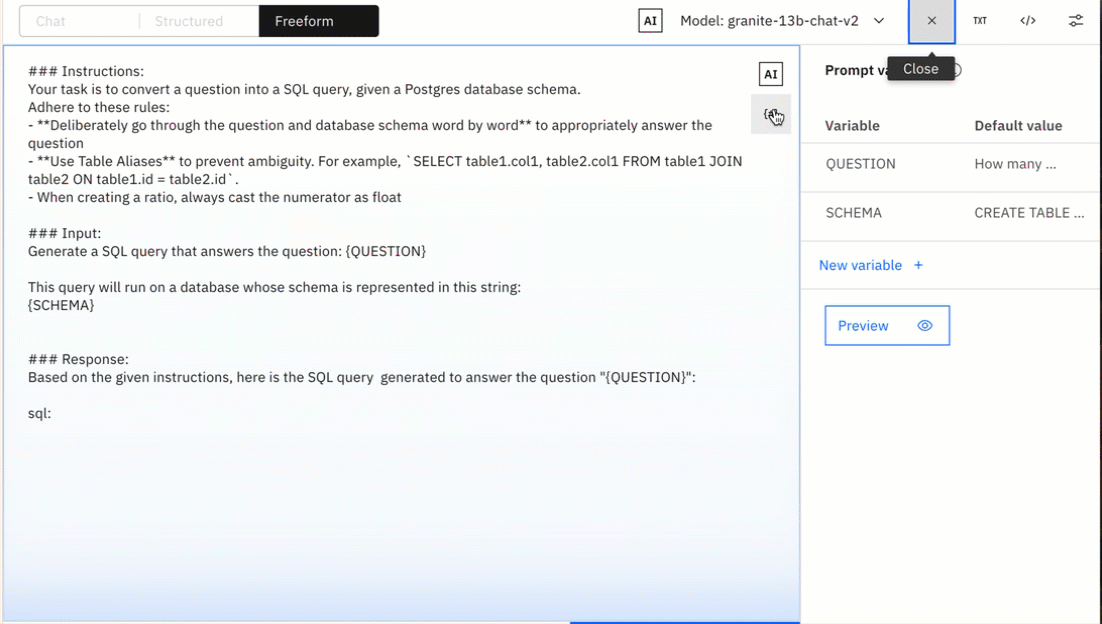Screen dimensions: 1102x624
Task: Click the variables braces icon in editor
Action: (x=770, y=114)
